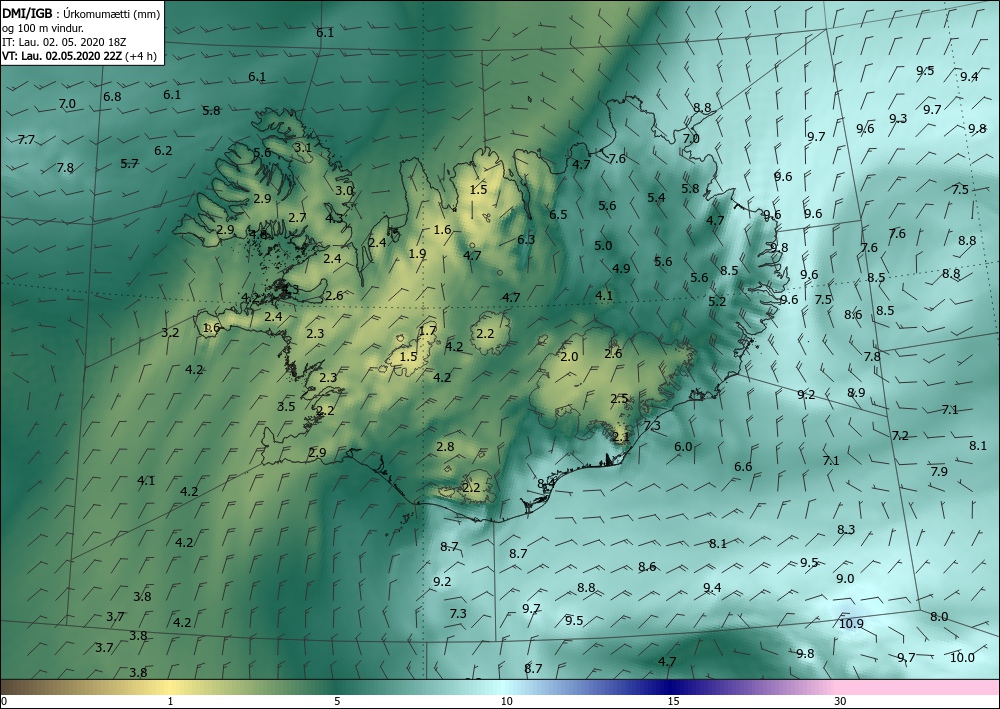
Task: Click the "2.7" value in the Westfjords
Action: tap(297, 217)
